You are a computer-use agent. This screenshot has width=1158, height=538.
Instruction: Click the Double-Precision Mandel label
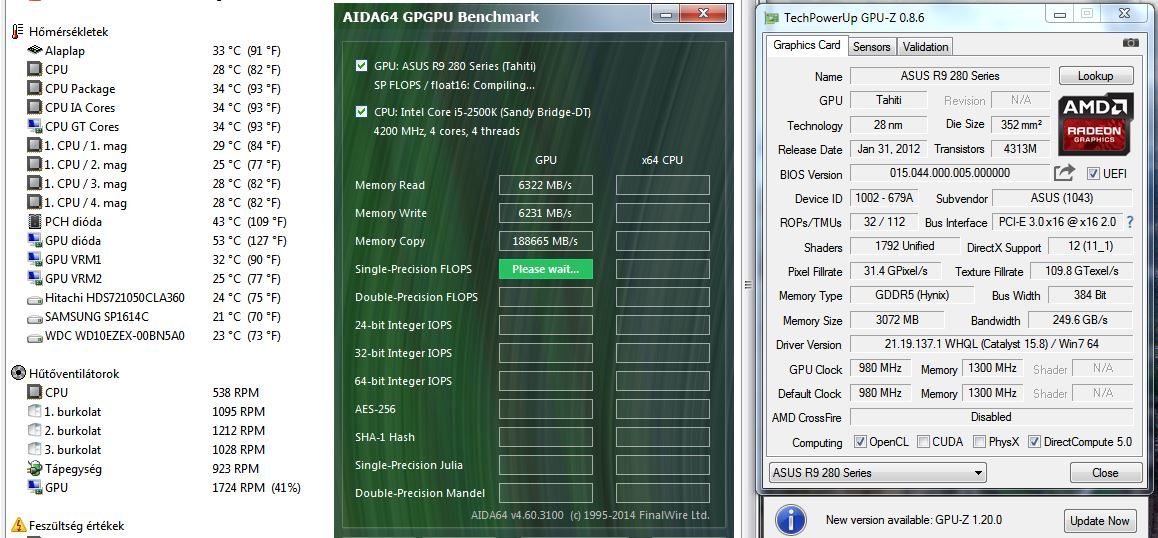click(x=420, y=493)
